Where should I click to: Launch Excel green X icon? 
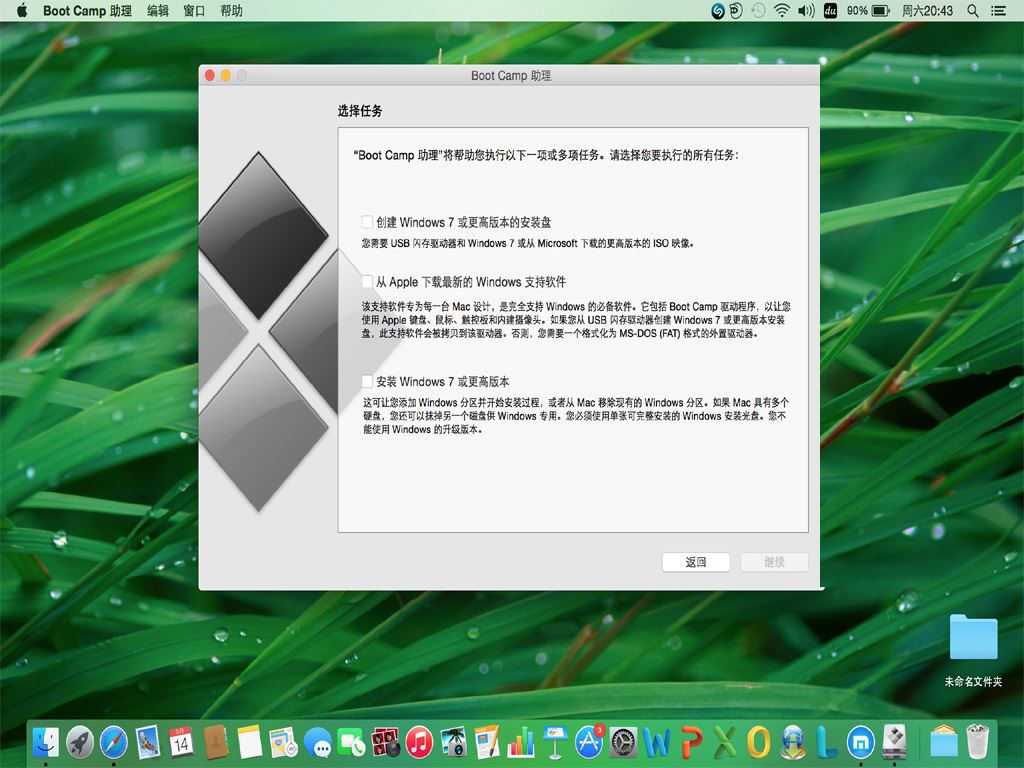click(725, 742)
